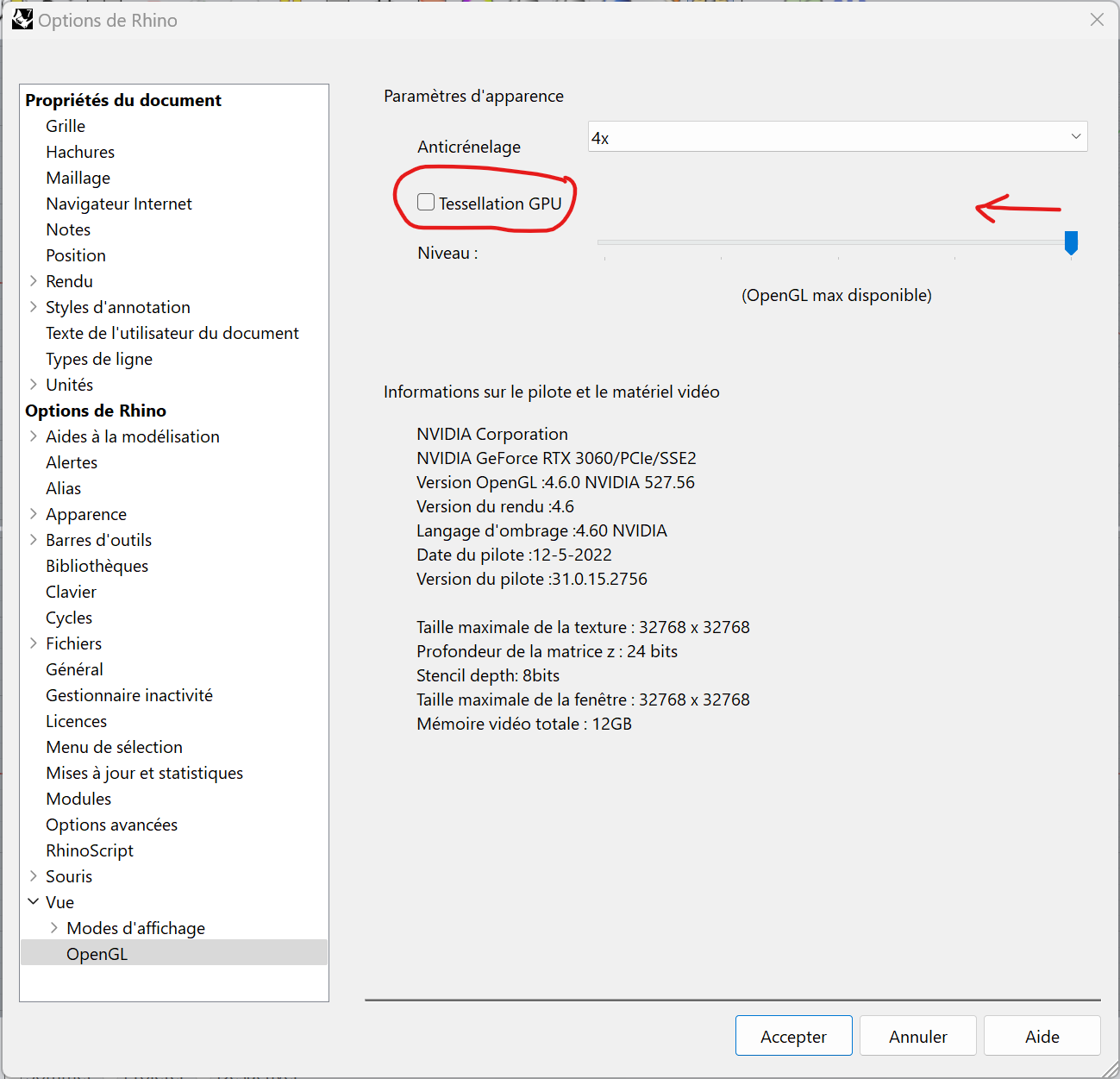Viewport: 1120px width, 1079px height.
Task: Open the Maillage settings page
Action: coord(78,178)
